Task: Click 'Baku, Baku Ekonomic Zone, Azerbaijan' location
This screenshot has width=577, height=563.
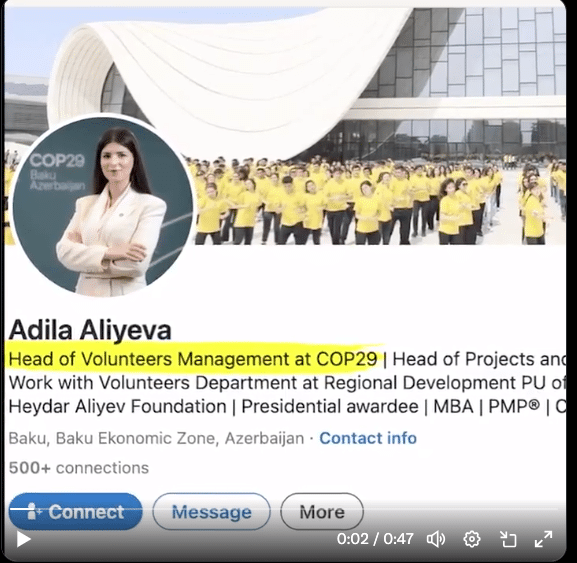Action: (156, 438)
